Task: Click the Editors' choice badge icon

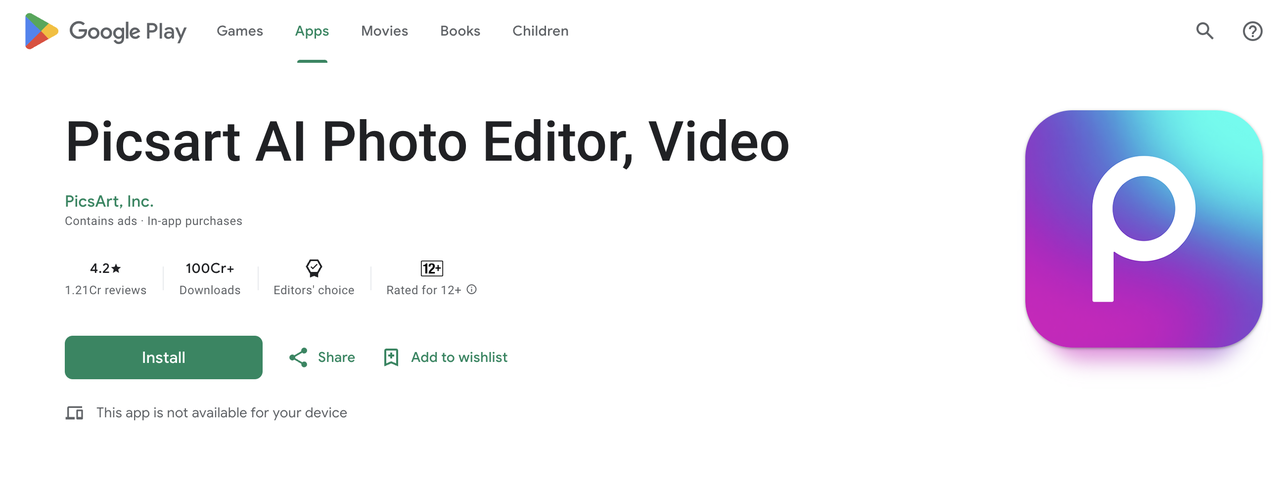Action: coord(314,268)
